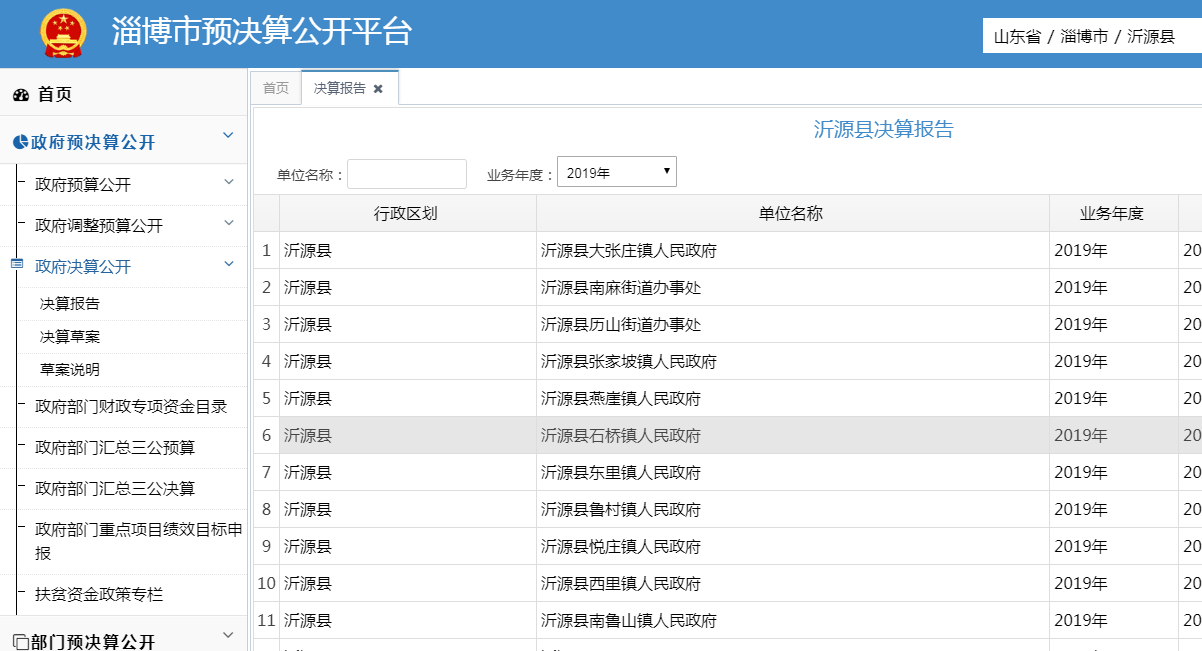Image resolution: width=1202 pixels, height=651 pixels.
Task: Switch to the 首页 tab
Action: click(276, 88)
